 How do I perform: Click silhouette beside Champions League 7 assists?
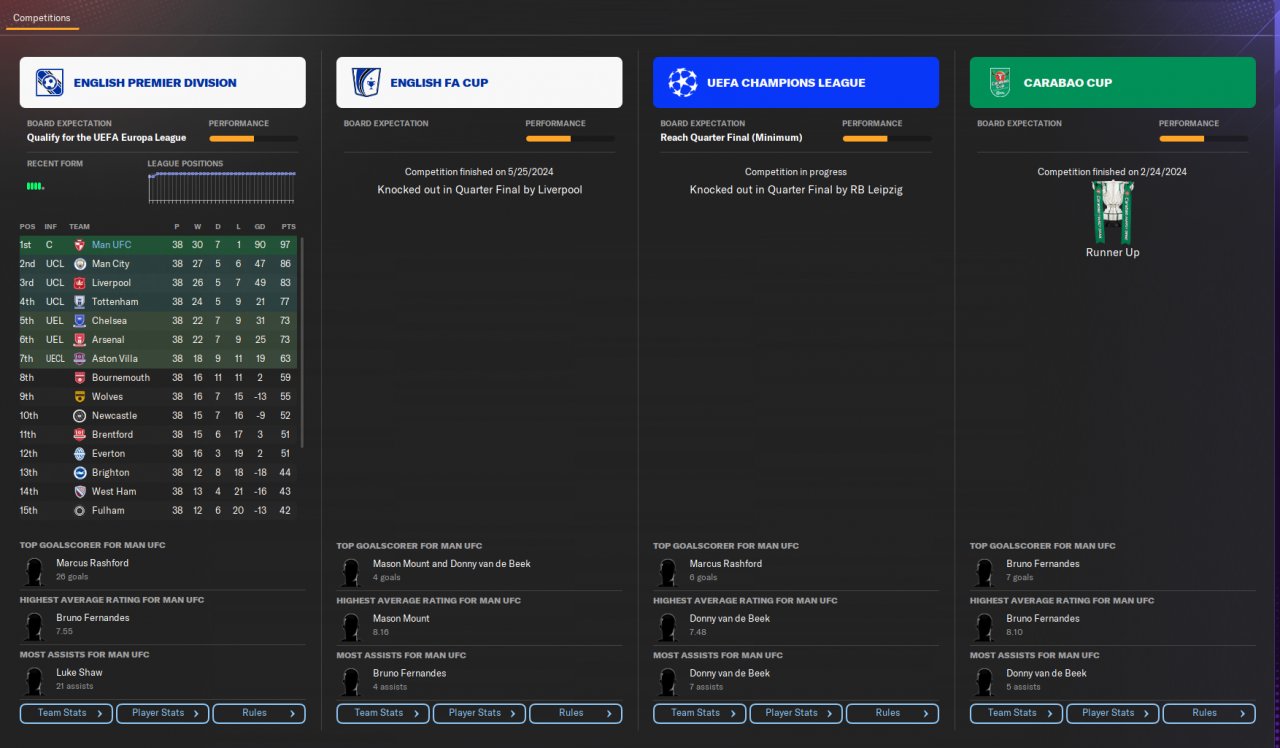(x=668, y=681)
